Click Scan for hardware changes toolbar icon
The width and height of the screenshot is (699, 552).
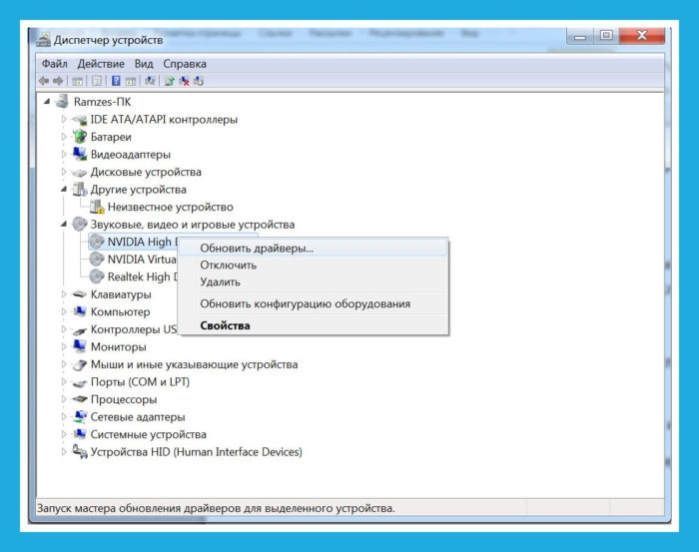150,81
